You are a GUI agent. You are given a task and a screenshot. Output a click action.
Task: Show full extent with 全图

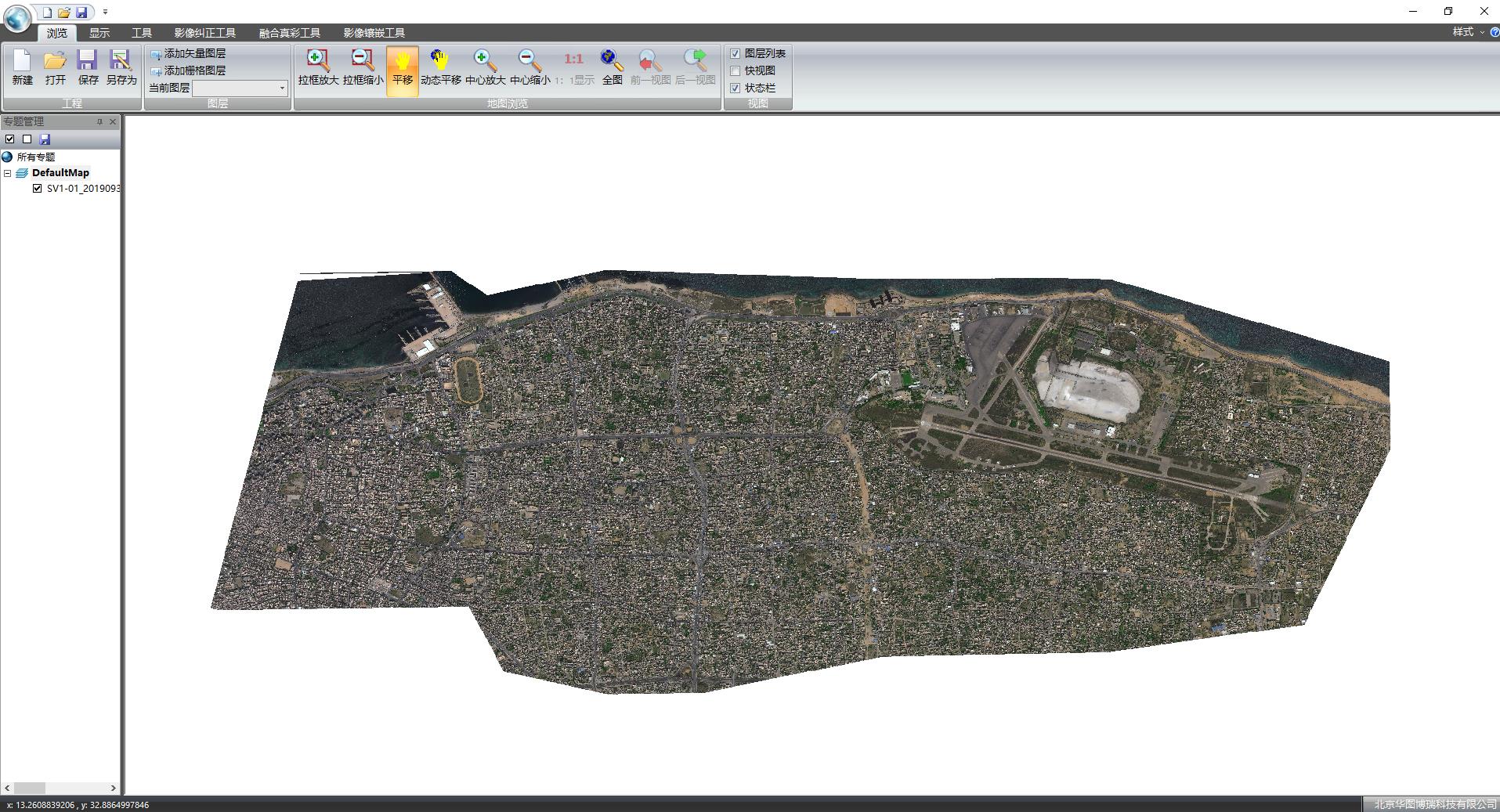pos(612,68)
